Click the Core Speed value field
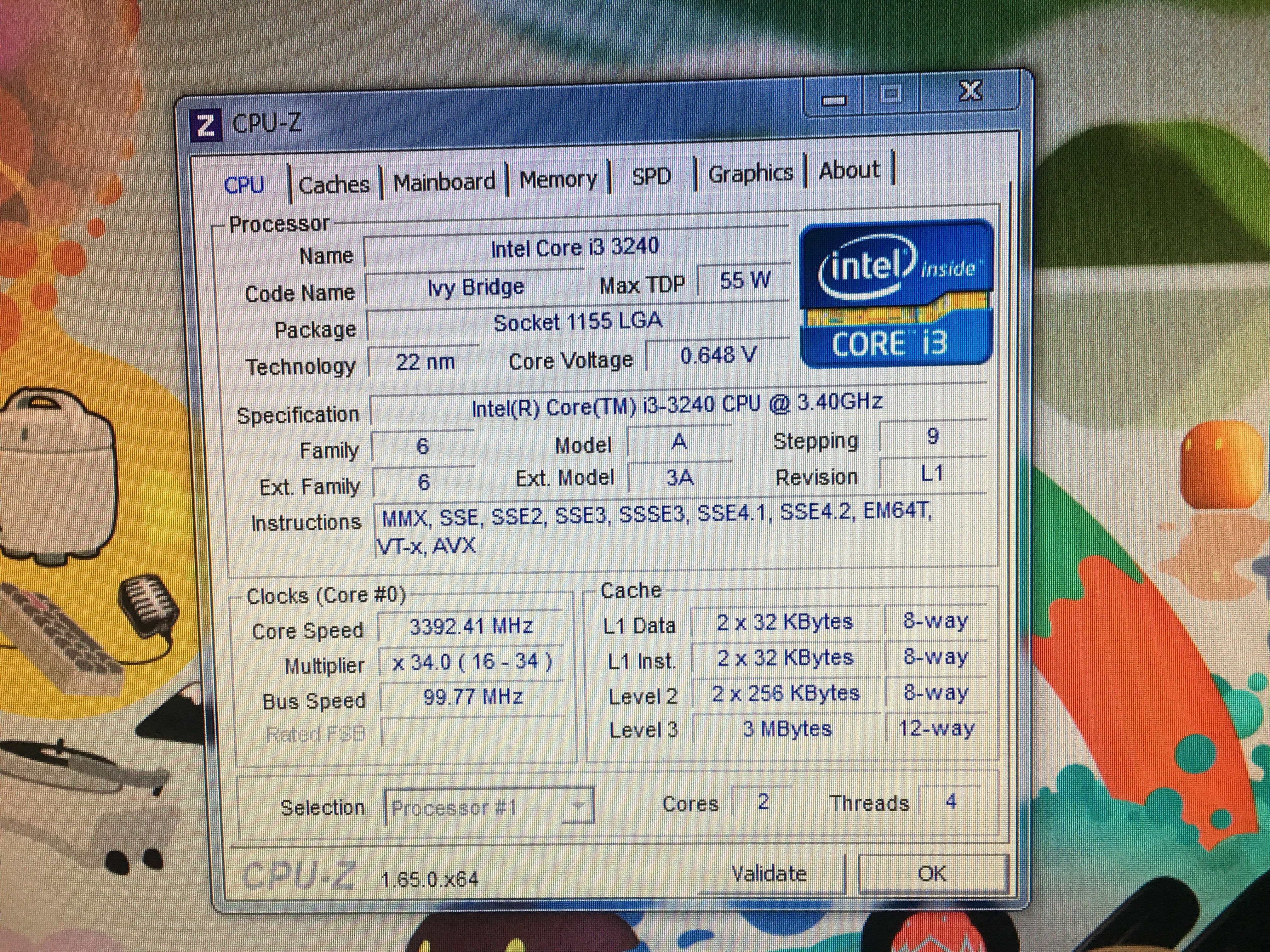Screen dimensions: 1270x952 click(x=471, y=626)
